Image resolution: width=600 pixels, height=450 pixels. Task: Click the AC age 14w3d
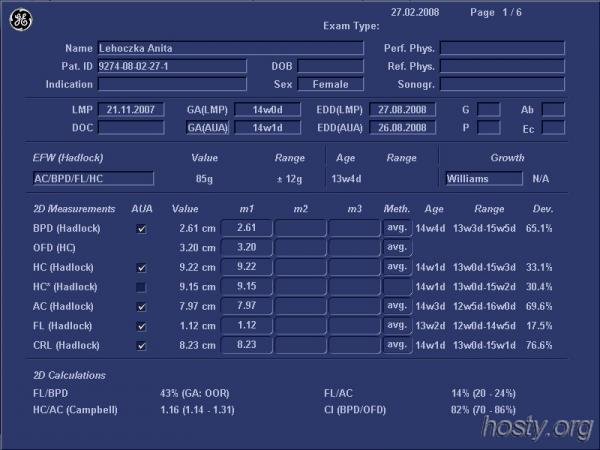coord(430,307)
